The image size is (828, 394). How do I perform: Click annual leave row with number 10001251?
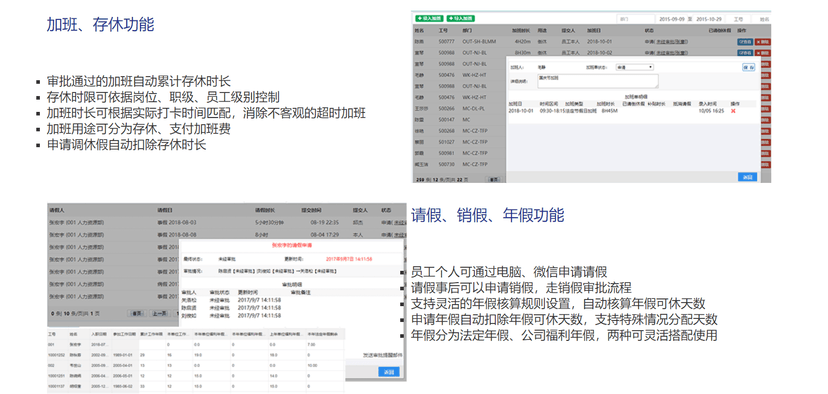click(196, 376)
